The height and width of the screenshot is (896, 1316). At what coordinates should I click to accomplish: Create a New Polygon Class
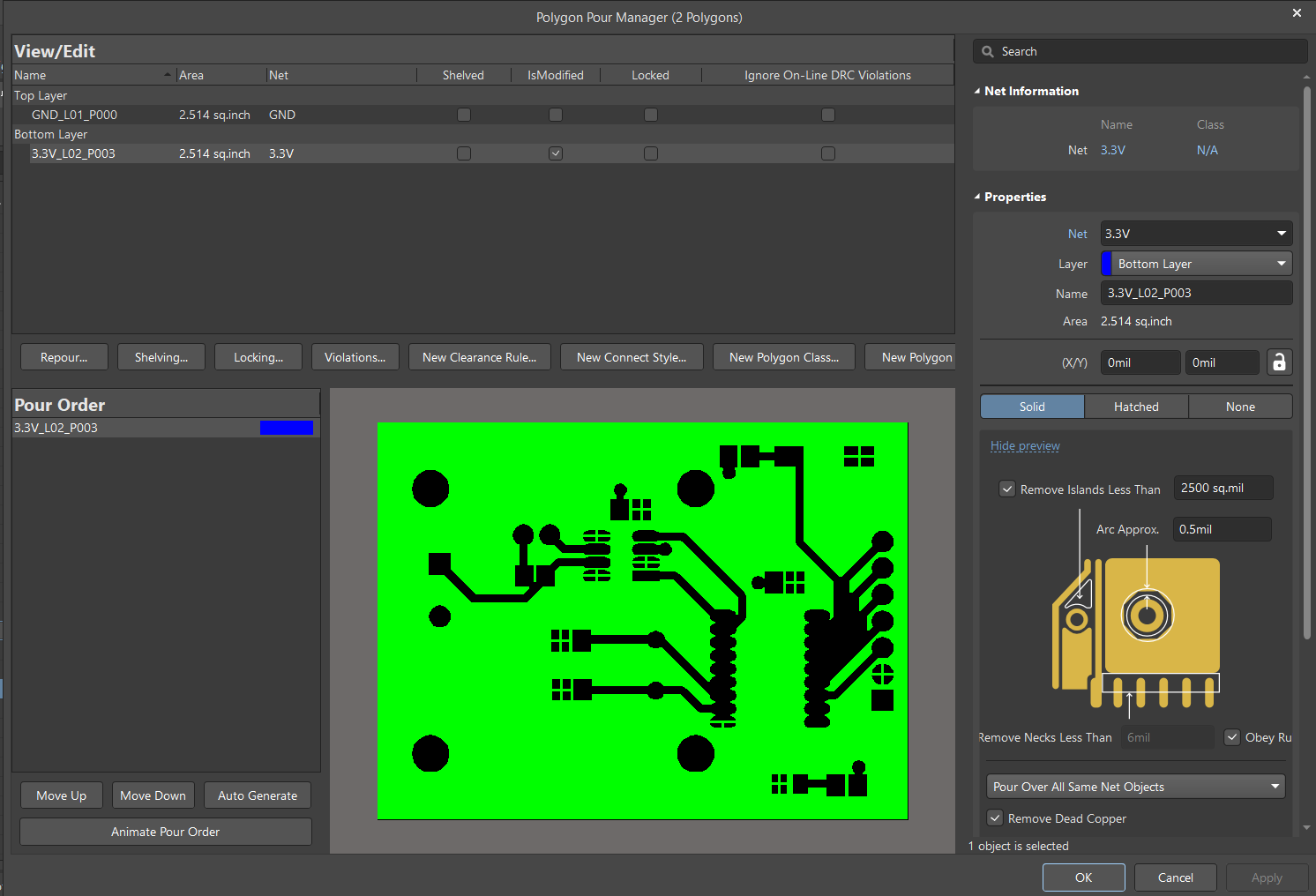(784, 357)
